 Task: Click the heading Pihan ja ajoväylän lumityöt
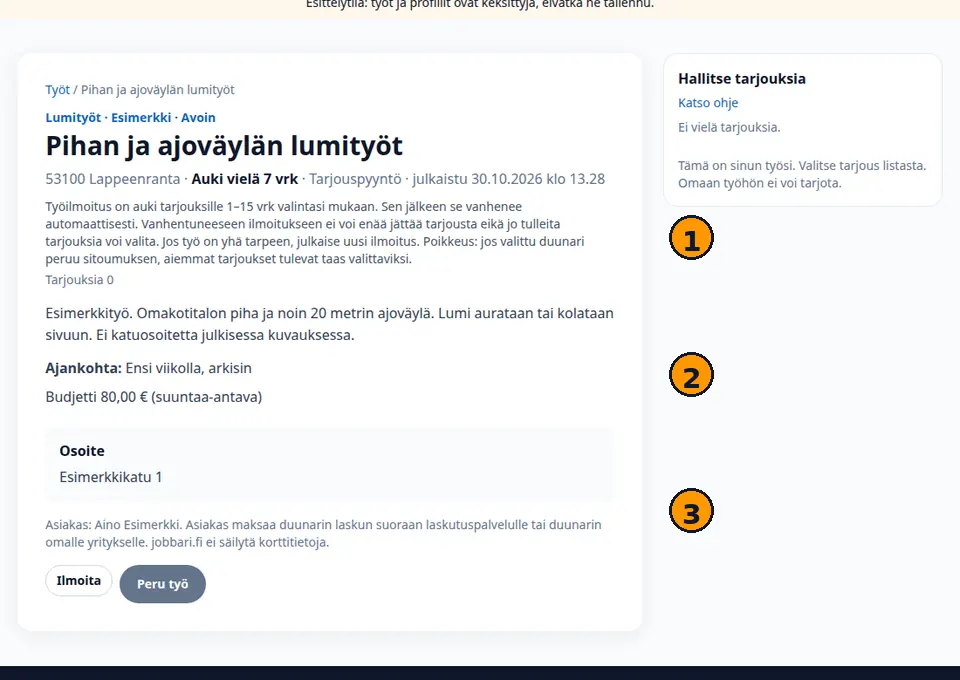click(x=224, y=146)
